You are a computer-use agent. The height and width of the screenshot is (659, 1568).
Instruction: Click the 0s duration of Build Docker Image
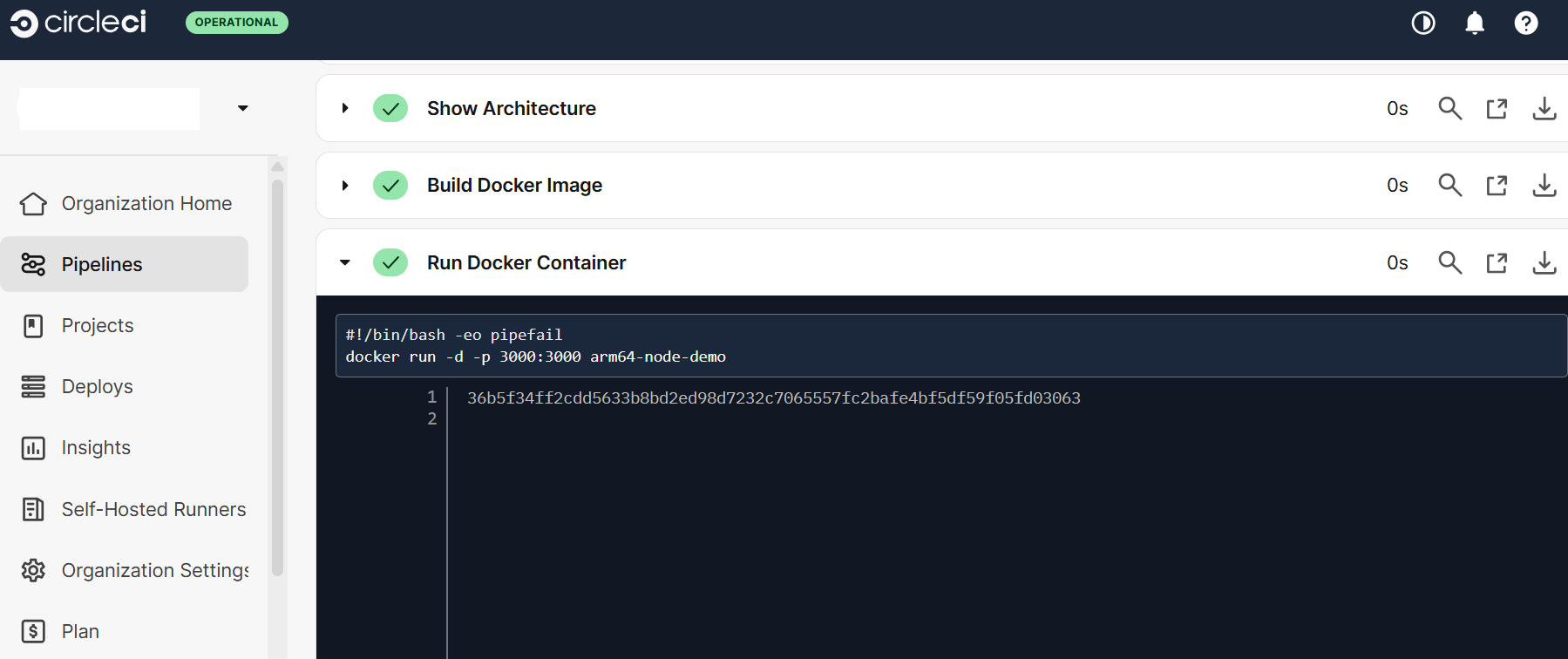1397,186
